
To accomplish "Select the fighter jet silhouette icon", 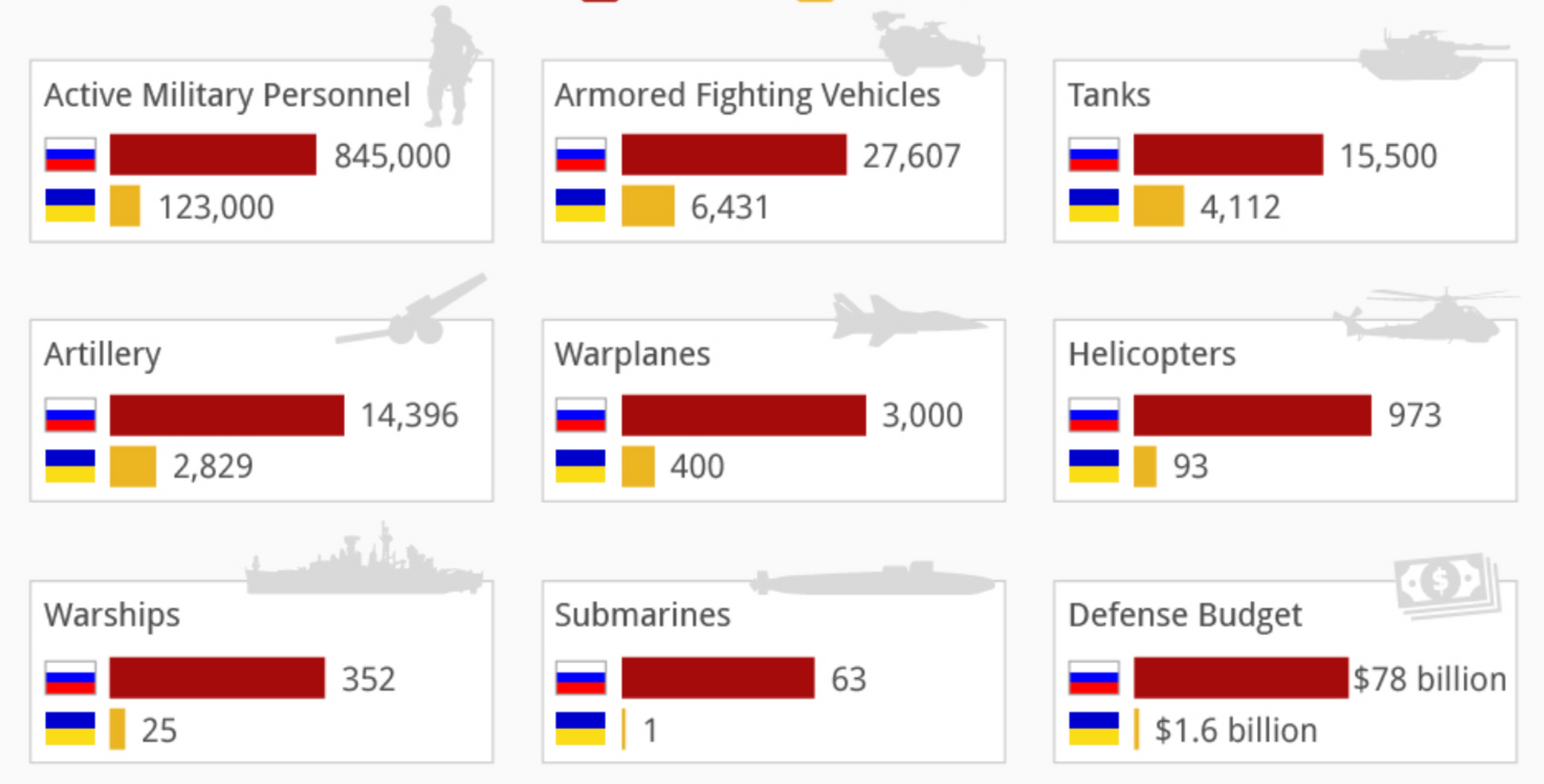I will [903, 319].
